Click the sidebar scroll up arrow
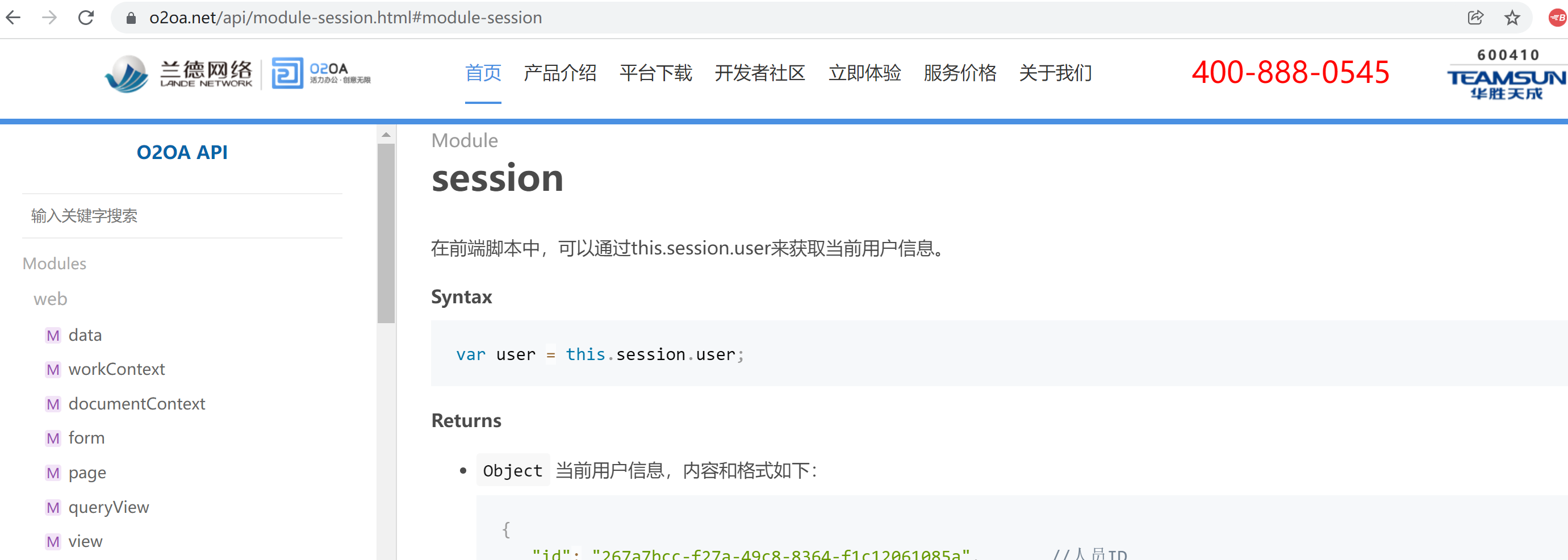Image resolution: width=1568 pixels, height=560 pixels. point(386,135)
